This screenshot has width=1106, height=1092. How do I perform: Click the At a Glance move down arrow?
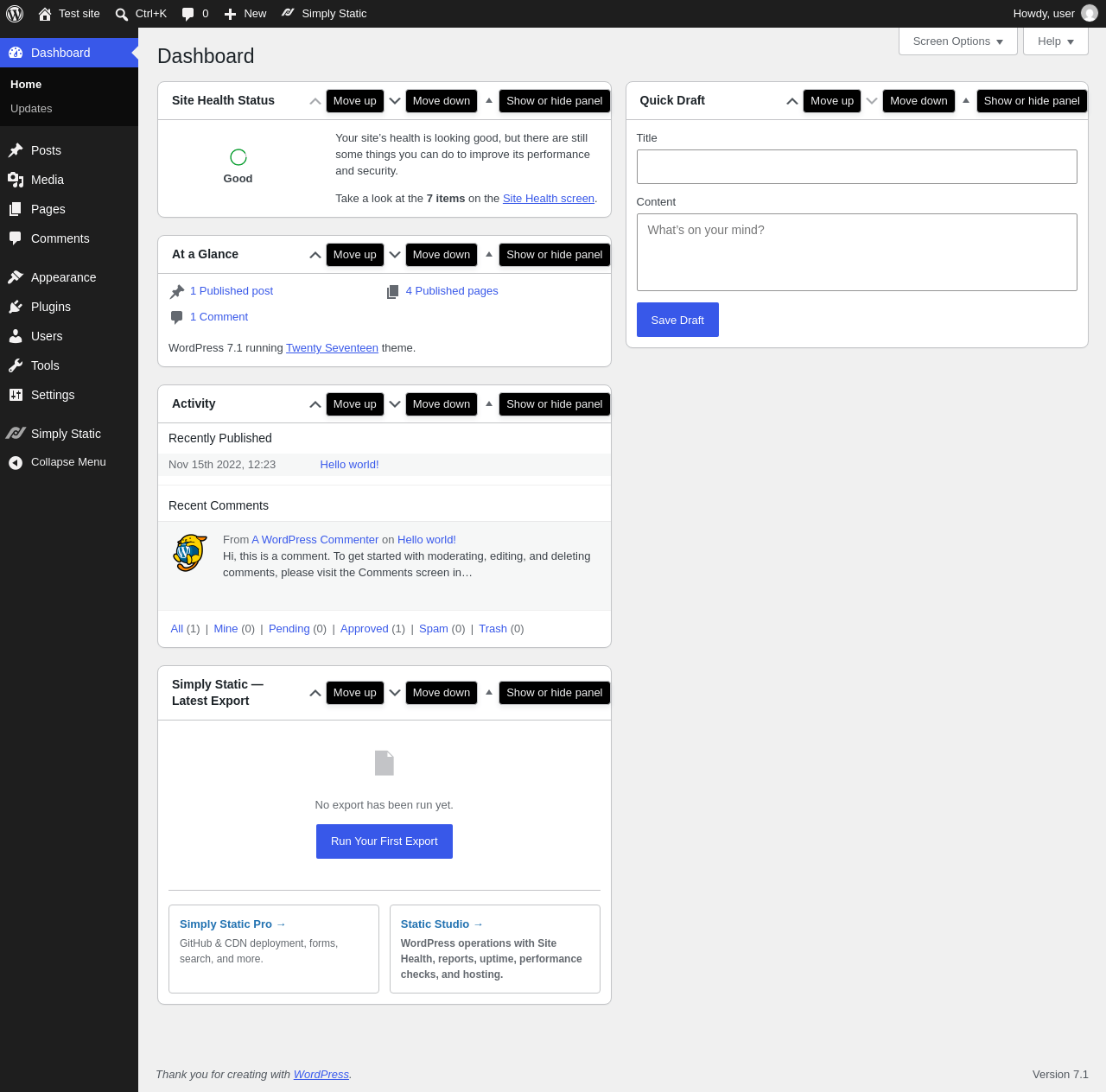[x=395, y=255]
